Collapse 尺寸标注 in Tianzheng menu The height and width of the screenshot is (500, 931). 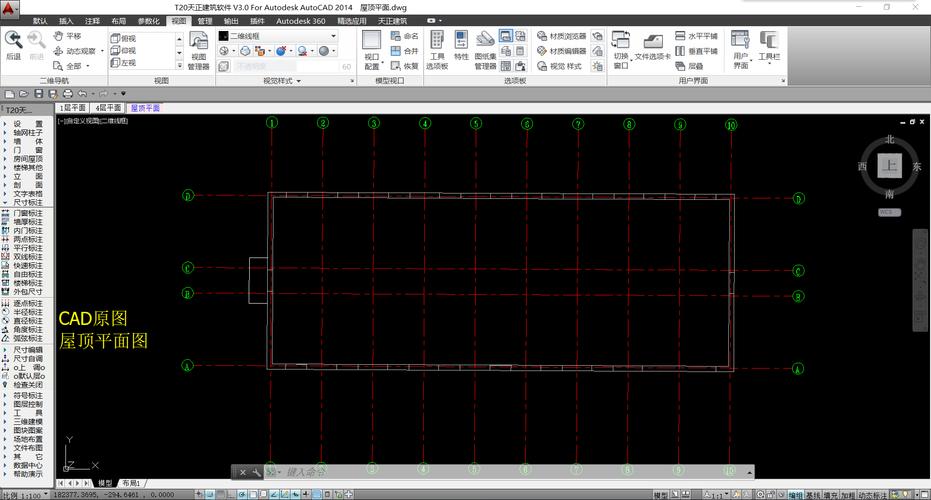tap(27, 202)
